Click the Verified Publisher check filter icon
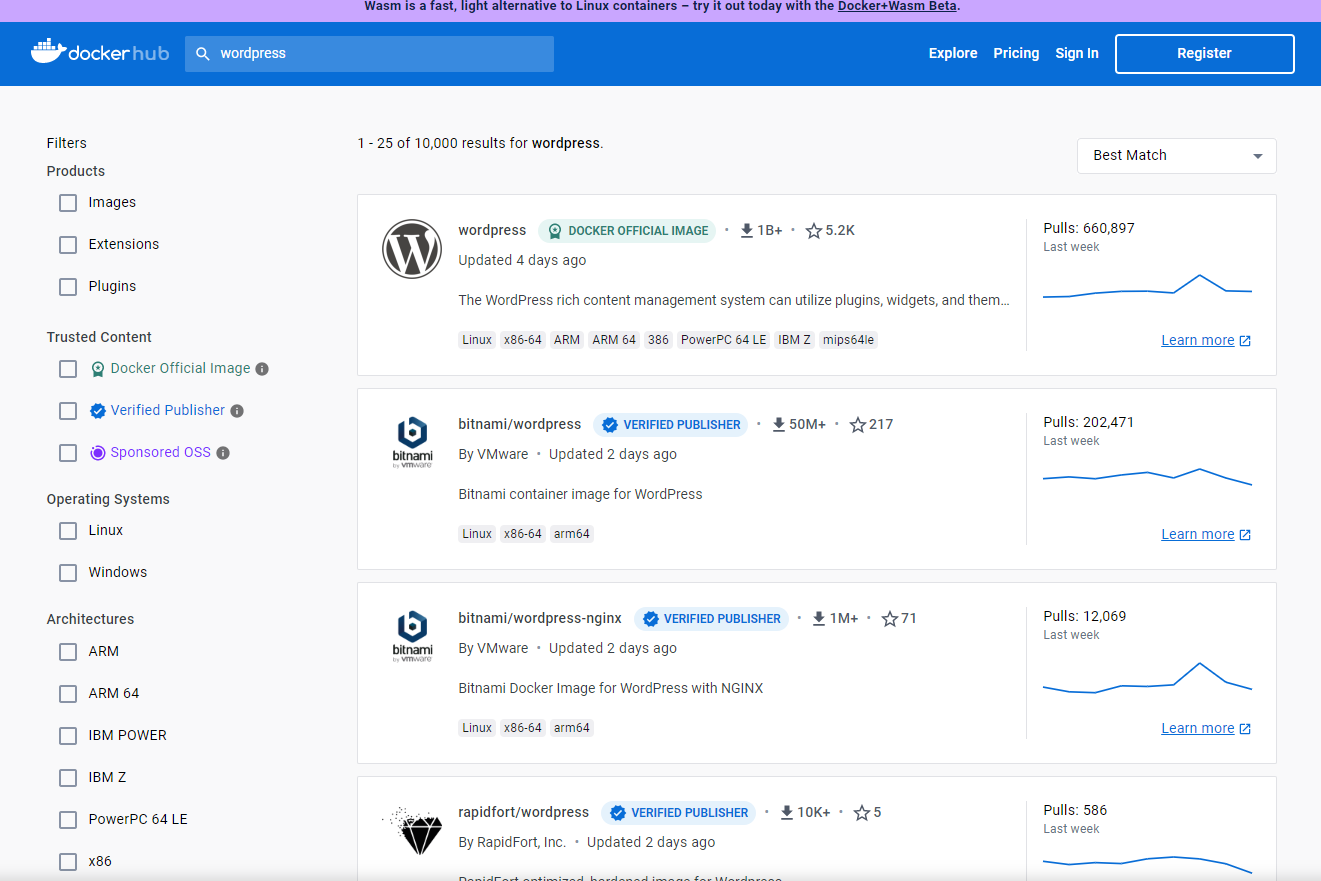Viewport: 1321px width, 881px height. [98, 411]
